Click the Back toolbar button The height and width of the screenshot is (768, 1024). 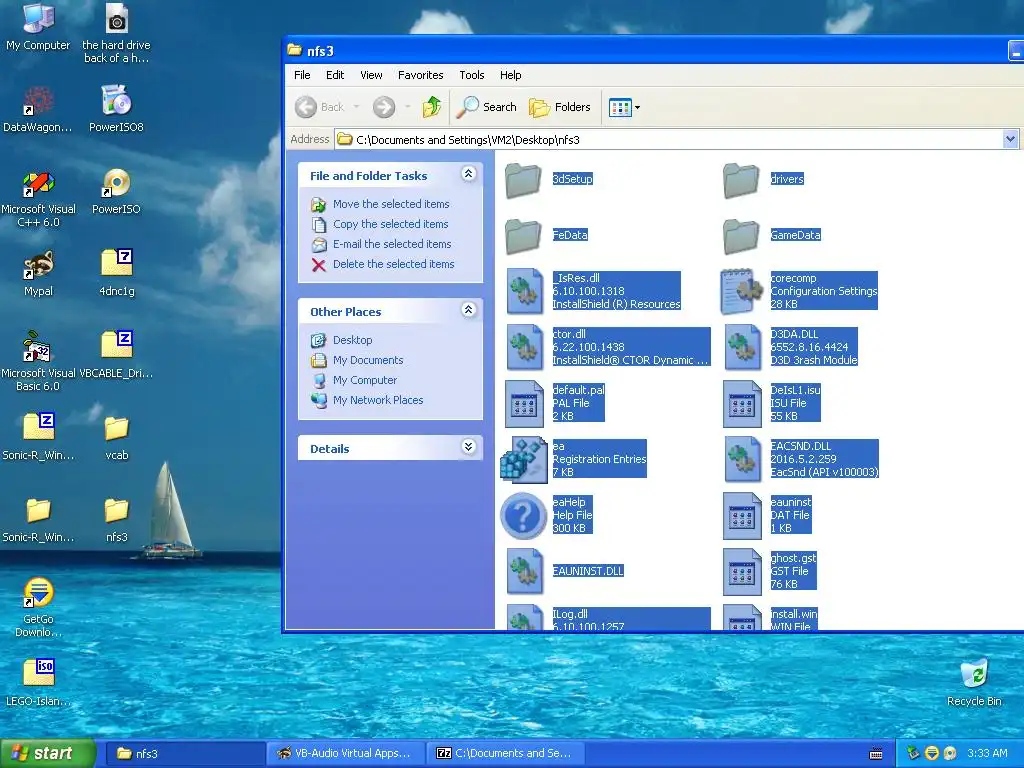320,106
